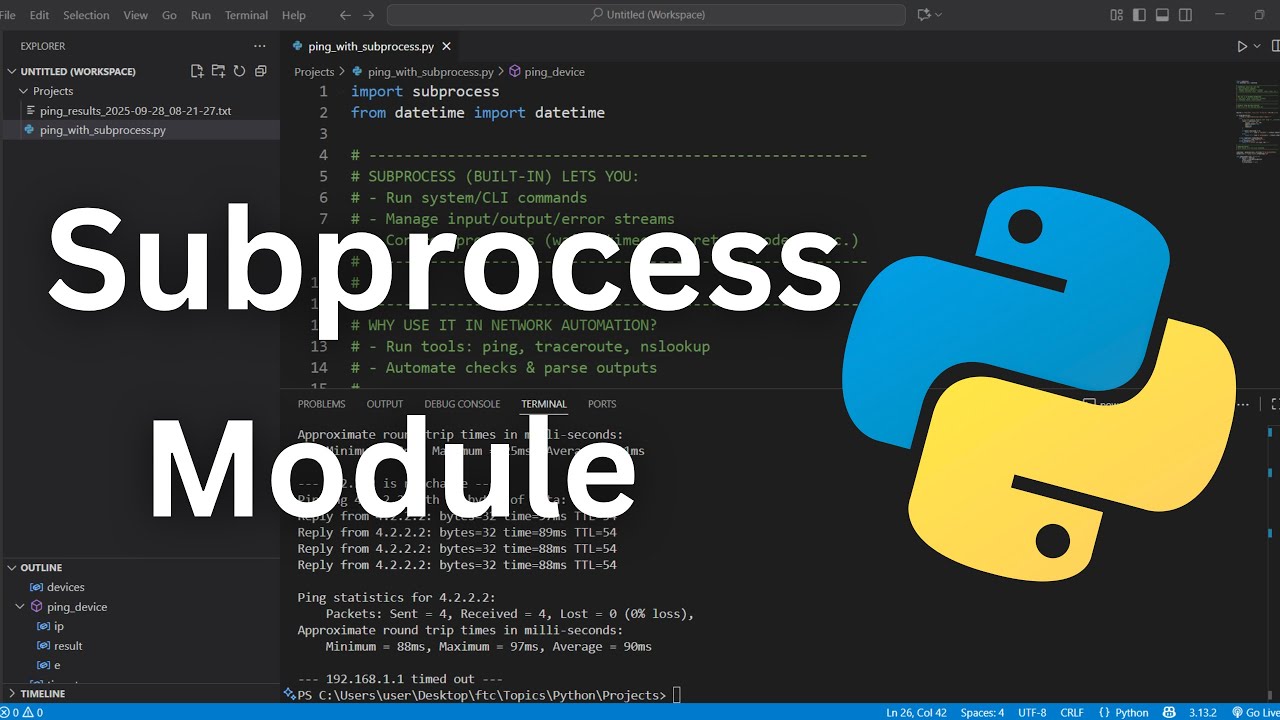Open the Go menu
1280x720 pixels.
point(169,15)
